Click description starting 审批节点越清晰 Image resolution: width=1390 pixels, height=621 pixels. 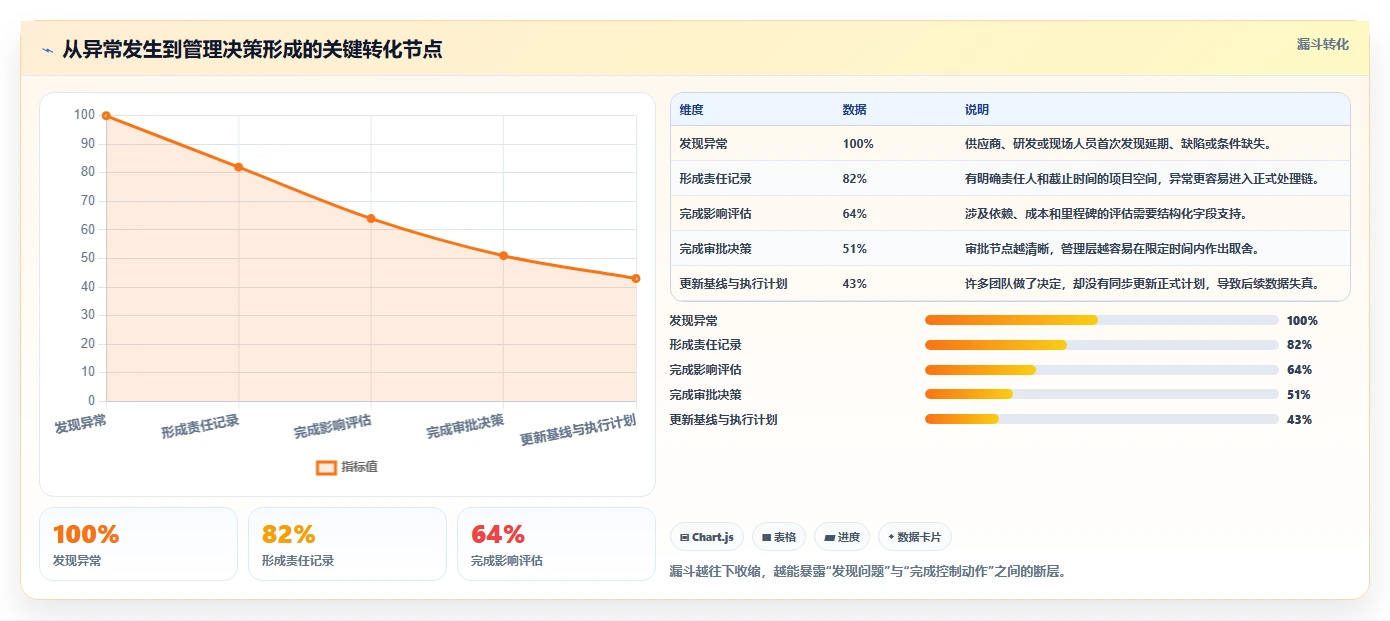tap(1112, 249)
